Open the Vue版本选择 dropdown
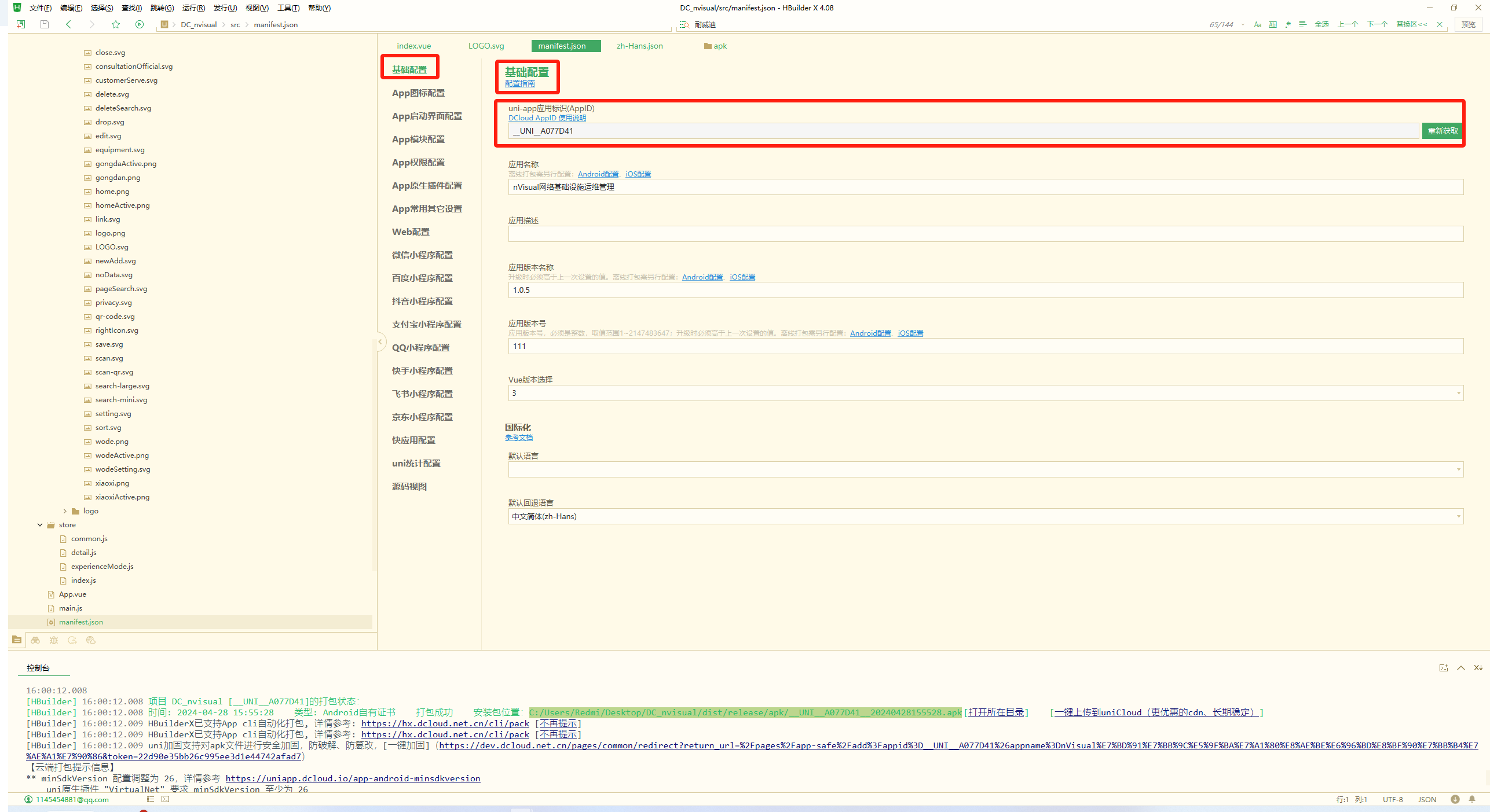This screenshot has height=812, width=1490. click(986, 393)
